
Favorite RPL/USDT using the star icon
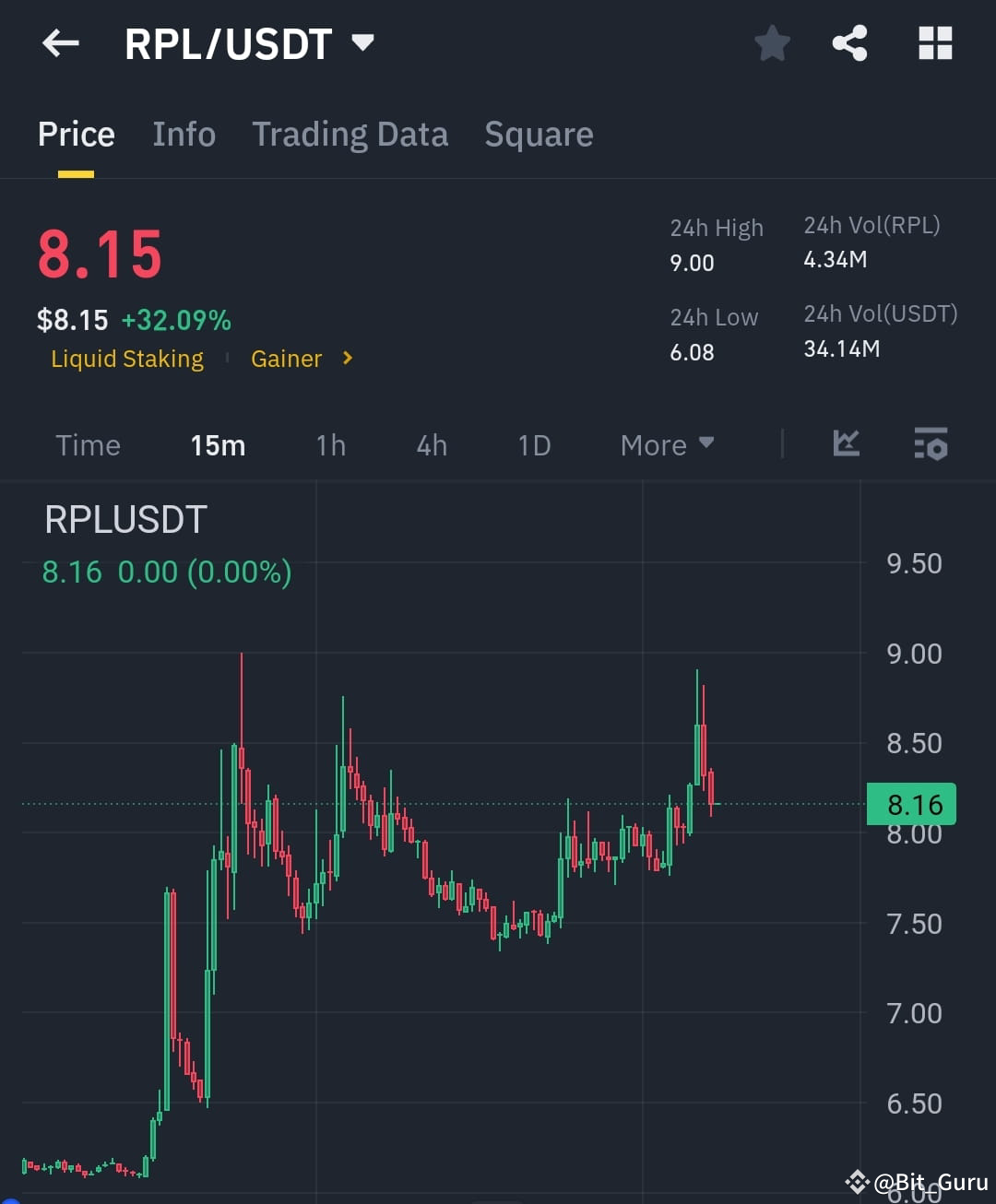[x=772, y=43]
